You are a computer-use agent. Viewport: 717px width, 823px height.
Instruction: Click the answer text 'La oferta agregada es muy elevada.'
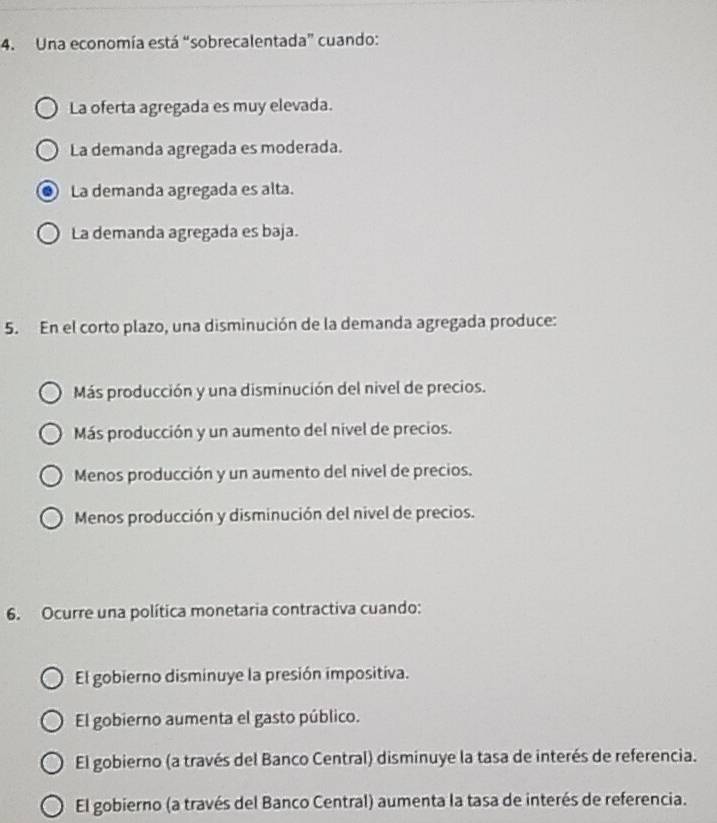click(201, 104)
